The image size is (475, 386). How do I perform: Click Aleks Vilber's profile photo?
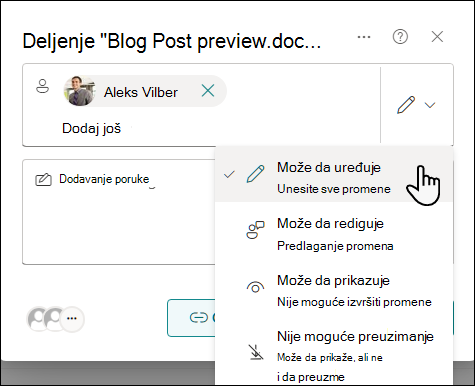point(80,91)
